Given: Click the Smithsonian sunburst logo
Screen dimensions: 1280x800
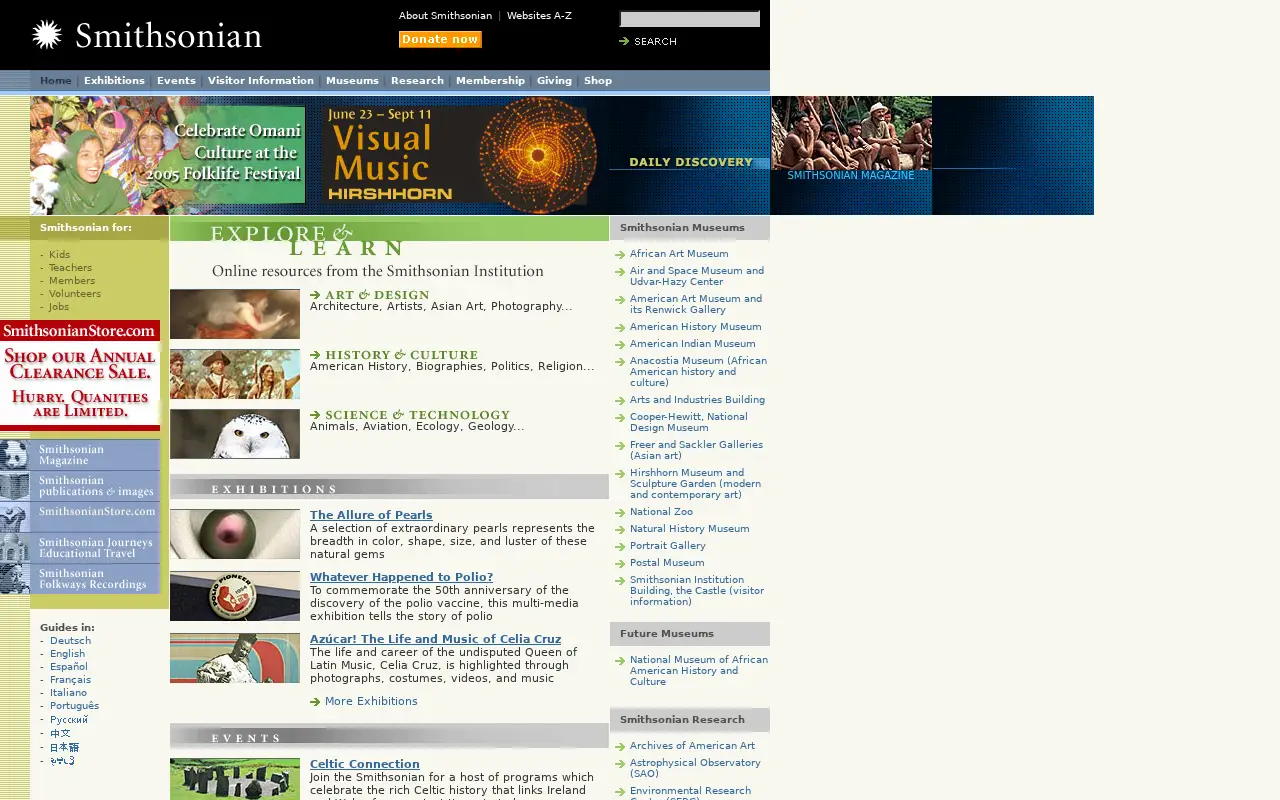Looking at the screenshot, I should point(47,35).
